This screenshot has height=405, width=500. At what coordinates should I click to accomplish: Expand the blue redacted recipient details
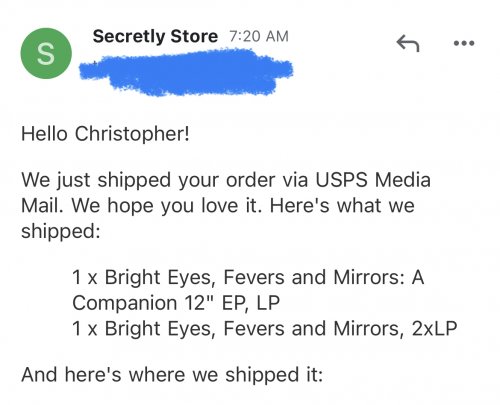pos(186,72)
